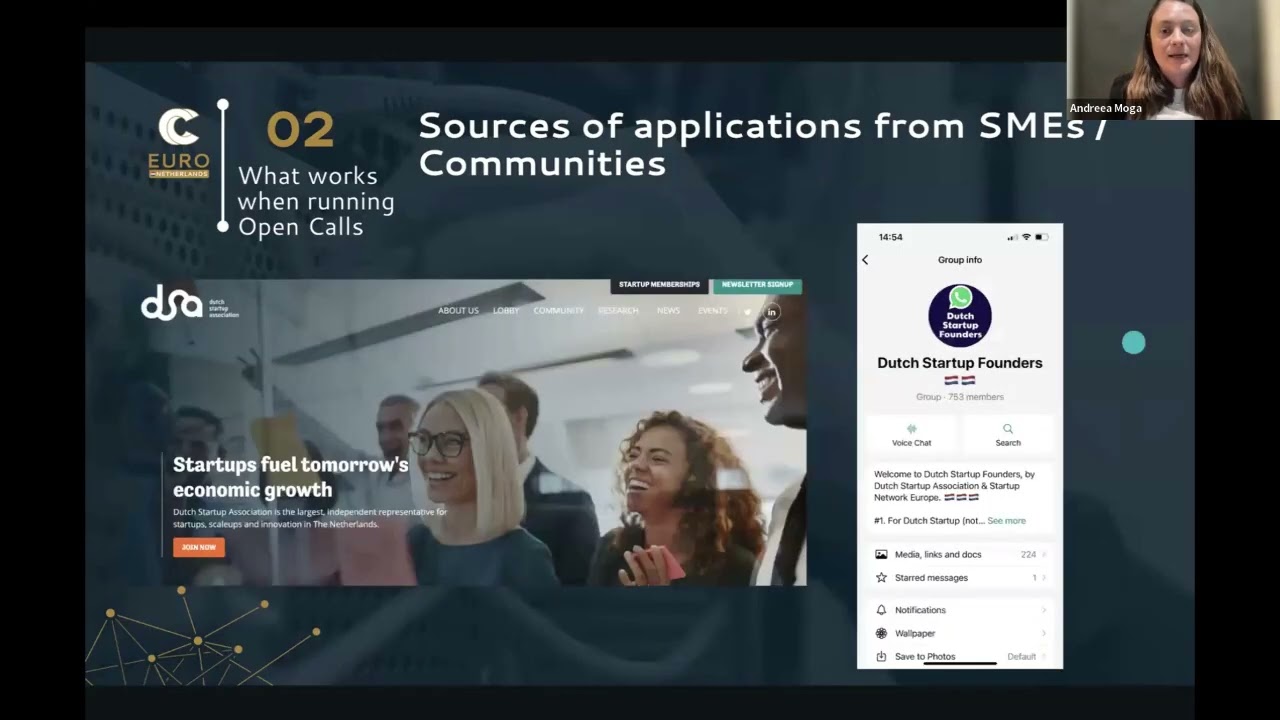This screenshot has height=720, width=1280.
Task: Click the 'Group info' screen title
Action: coord(960,260)
